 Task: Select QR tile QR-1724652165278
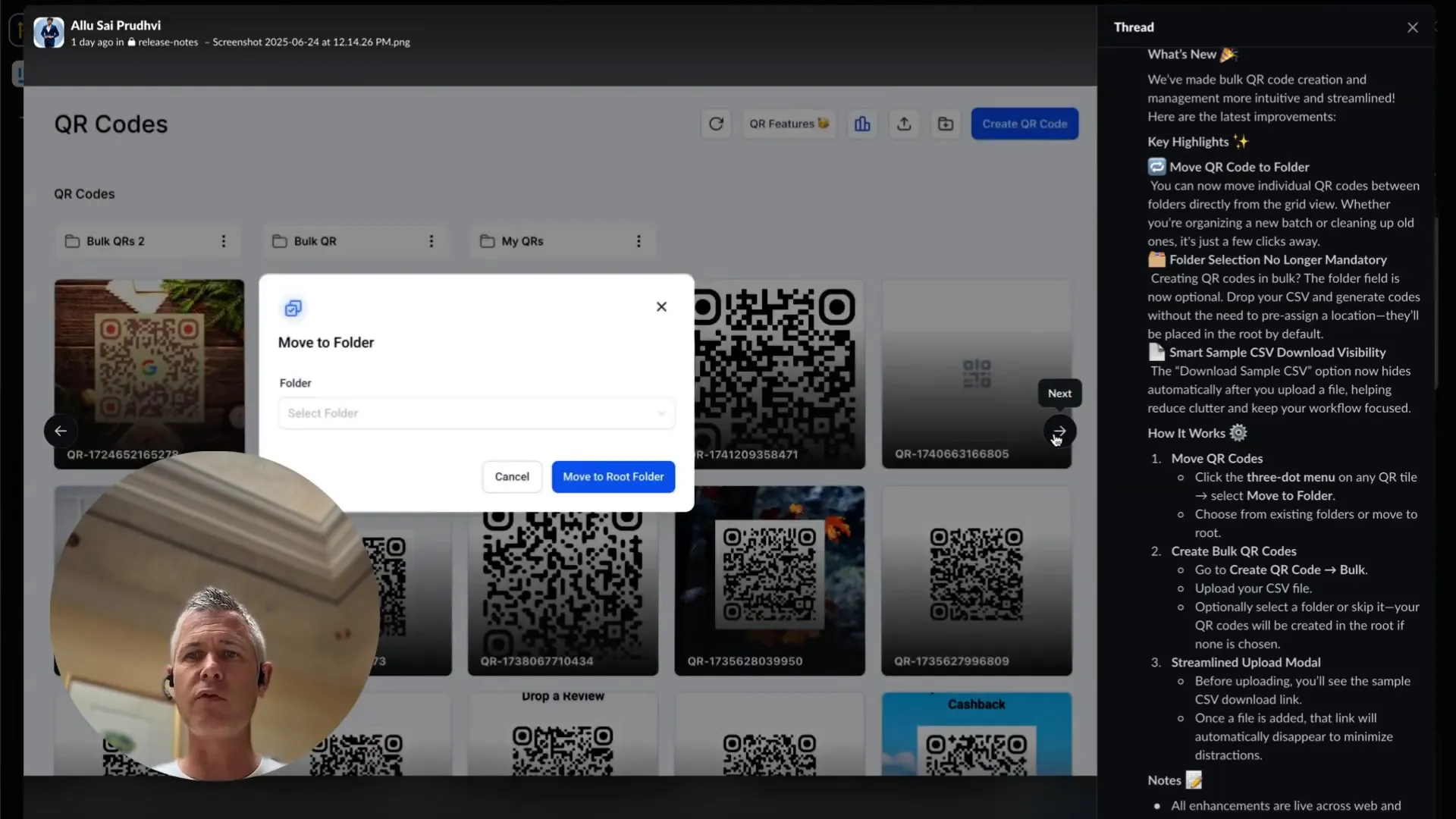[149, 374]
